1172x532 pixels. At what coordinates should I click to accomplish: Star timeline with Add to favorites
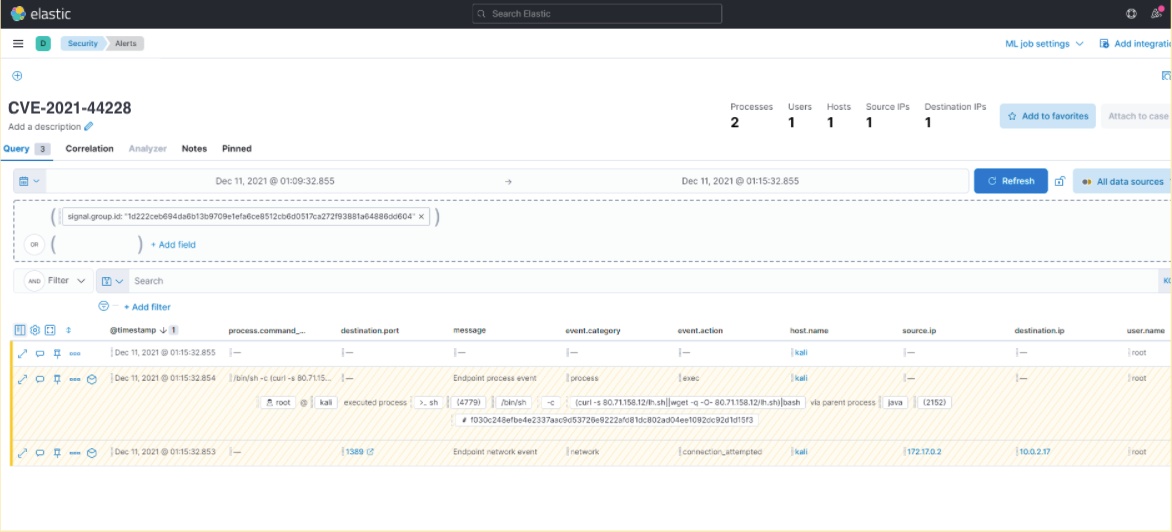pos(1047,116)
